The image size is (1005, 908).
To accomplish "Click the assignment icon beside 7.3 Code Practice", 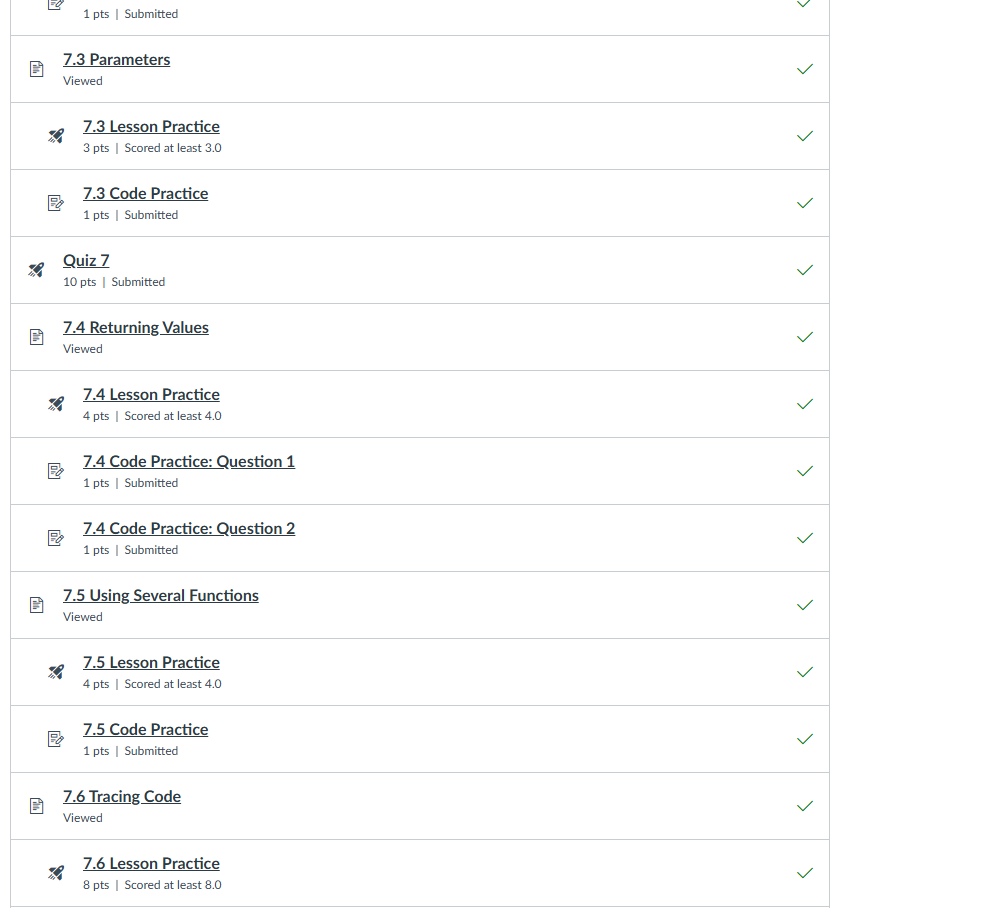I will (57, 203).
